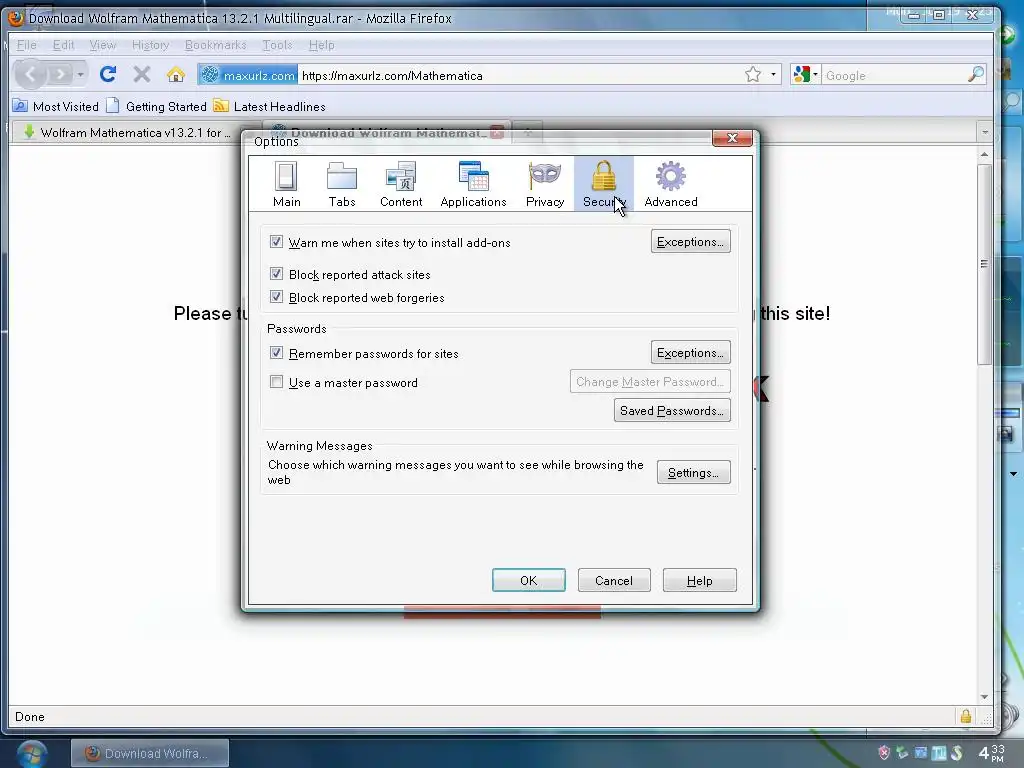Expand the location bar history dropdown
Image resolution: width=1024 pixels, height=768 pixels.
(x=773, y=74)
